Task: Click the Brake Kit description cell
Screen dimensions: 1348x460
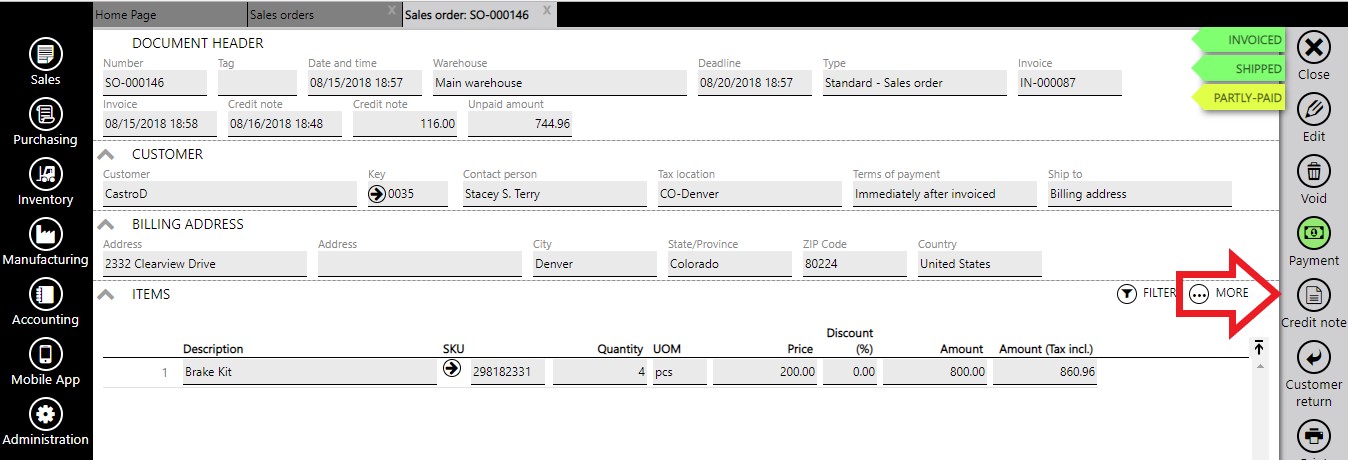Action: pyautogui.click(x=310, y=372)
